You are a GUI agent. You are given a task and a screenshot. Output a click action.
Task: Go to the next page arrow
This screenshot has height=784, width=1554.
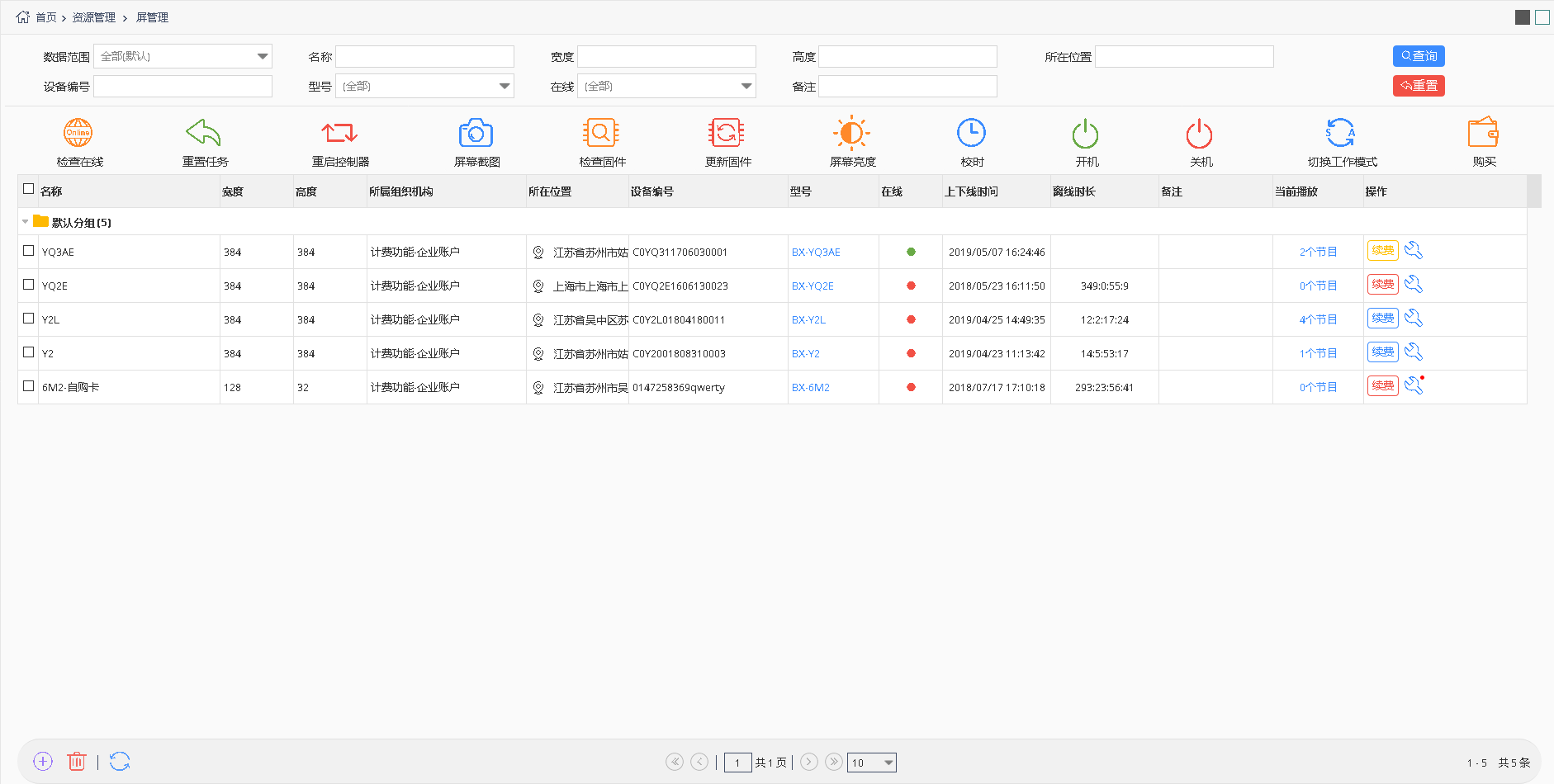tap(809, 762)
